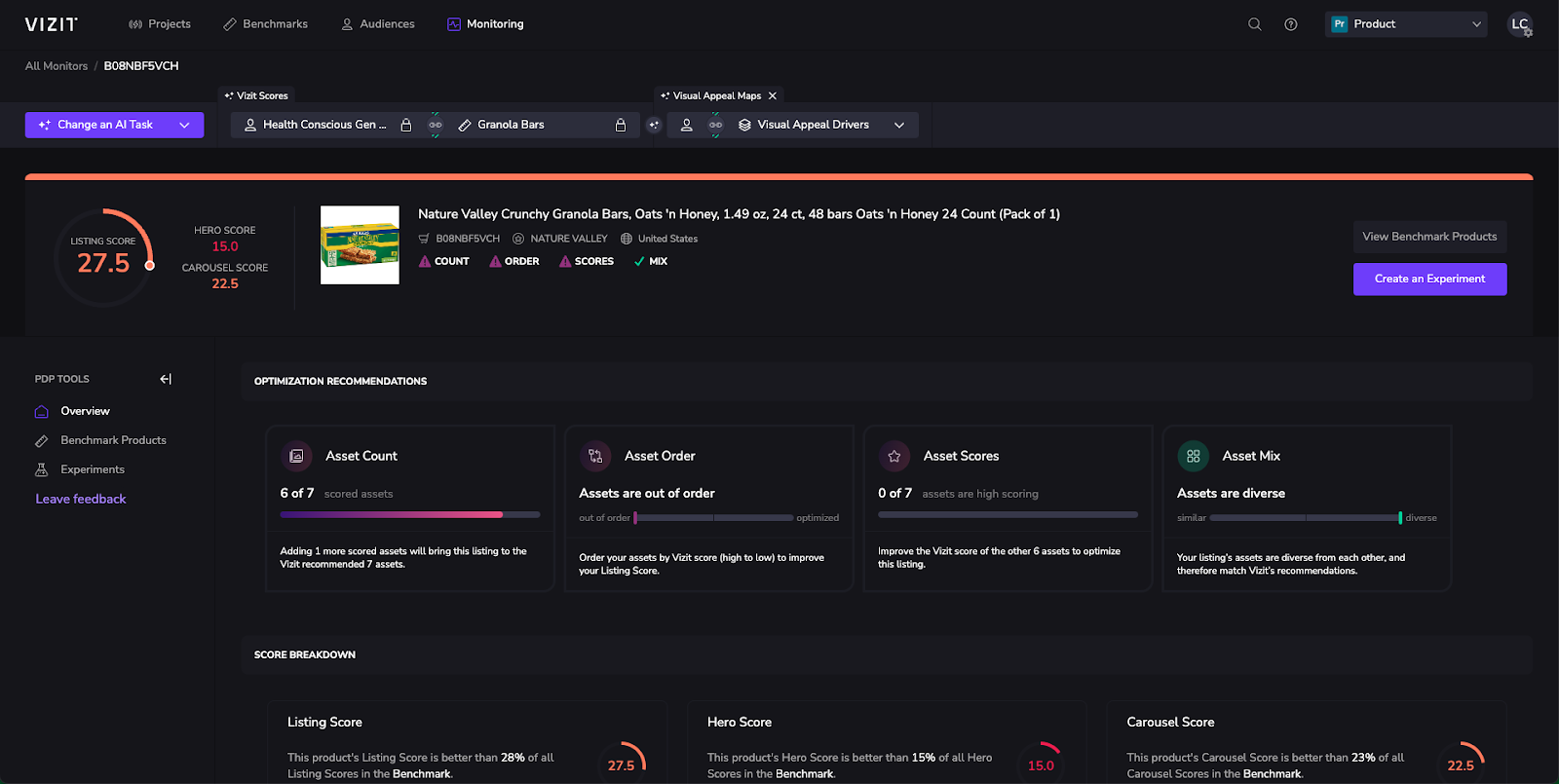This screenshot has height=784, width=1559.
Task: Toggle the lock beside Granola Bars
Action: point(621,125)
